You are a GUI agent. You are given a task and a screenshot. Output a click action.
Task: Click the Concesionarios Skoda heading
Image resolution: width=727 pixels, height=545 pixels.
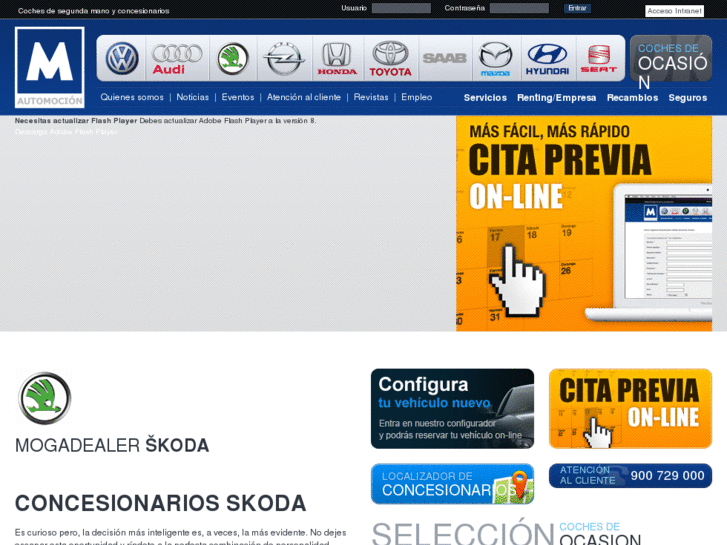[x=160, y=503]
